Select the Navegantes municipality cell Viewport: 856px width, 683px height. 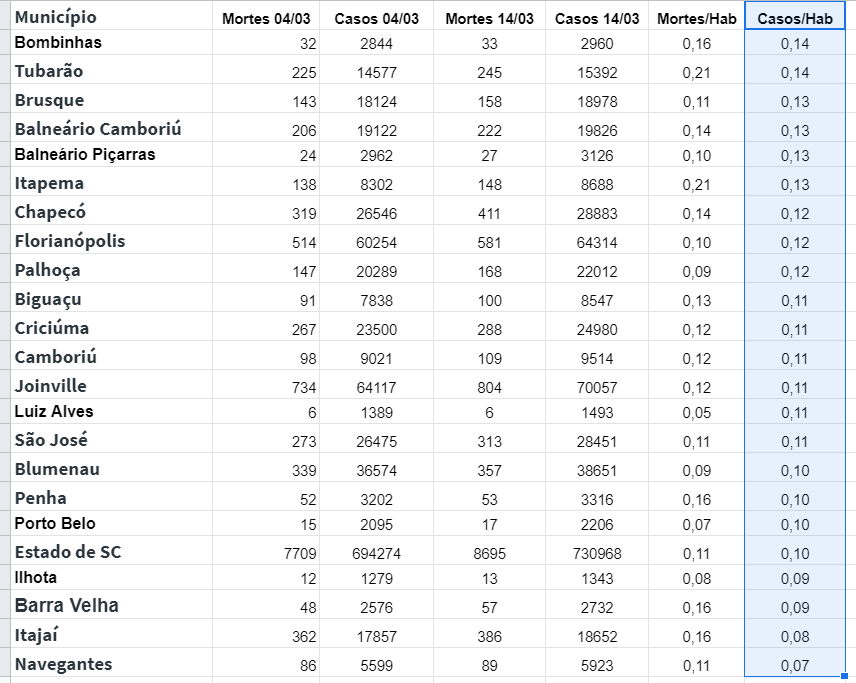click(111, 663)
